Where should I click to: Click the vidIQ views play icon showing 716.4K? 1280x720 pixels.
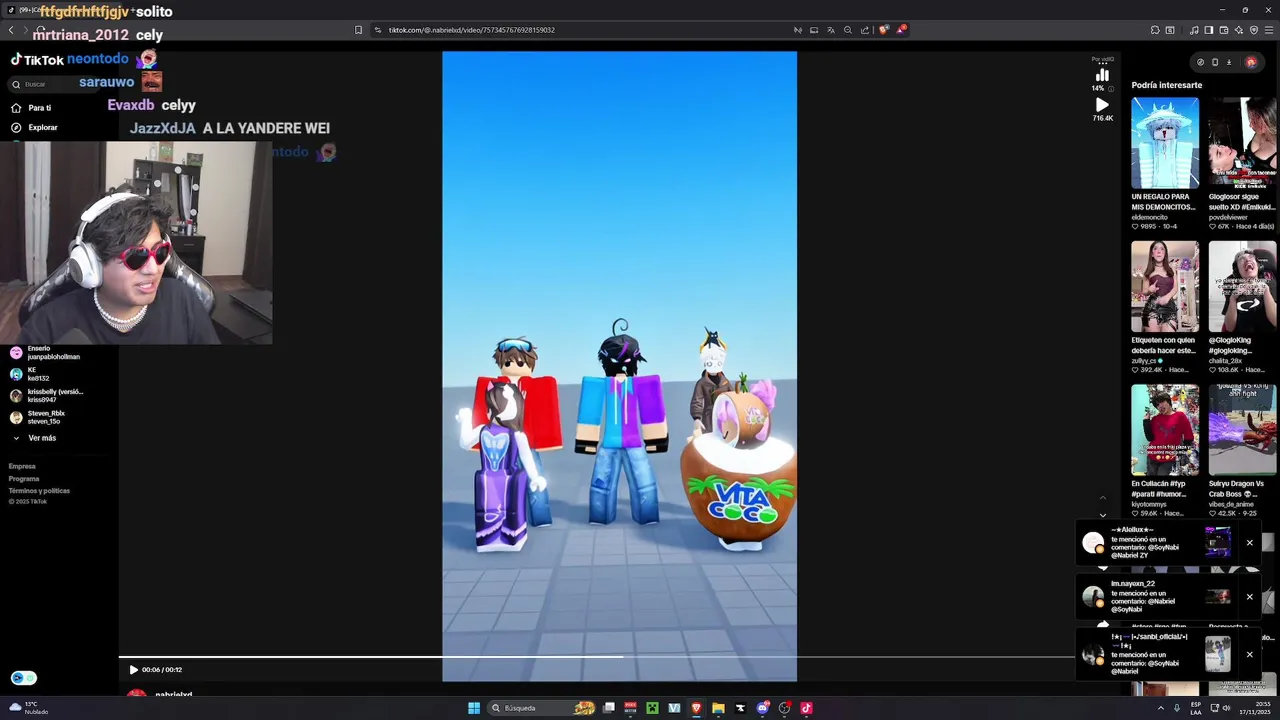[1102, 104]
